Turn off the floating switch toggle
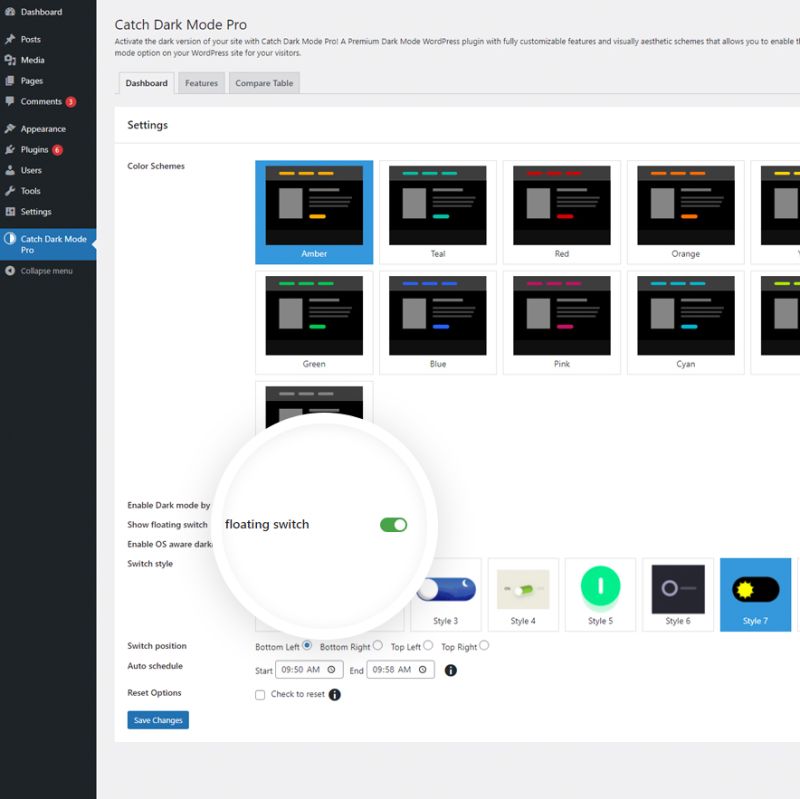 point(392,523)
